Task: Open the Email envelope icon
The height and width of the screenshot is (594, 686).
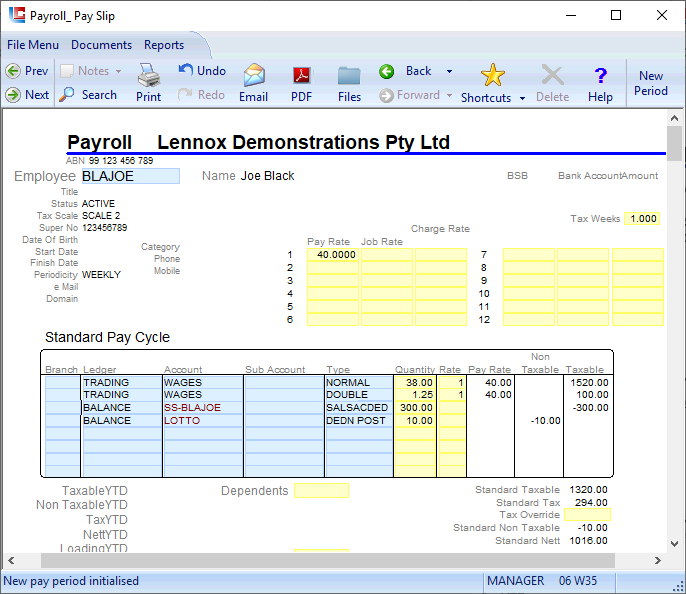Action: [x=253, y=76]
